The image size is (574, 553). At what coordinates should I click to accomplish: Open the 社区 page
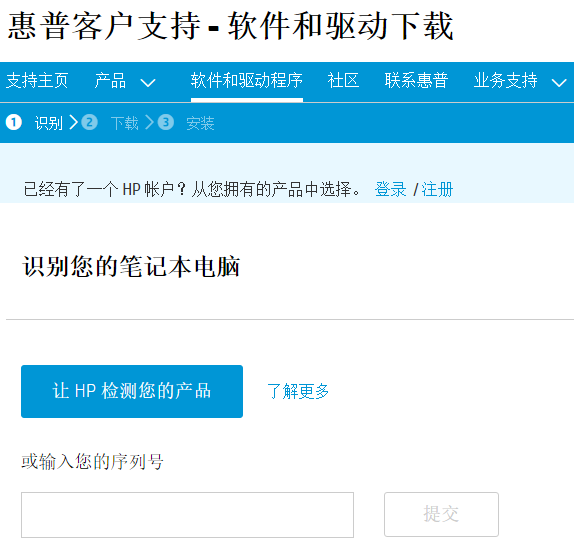point(343,81)
